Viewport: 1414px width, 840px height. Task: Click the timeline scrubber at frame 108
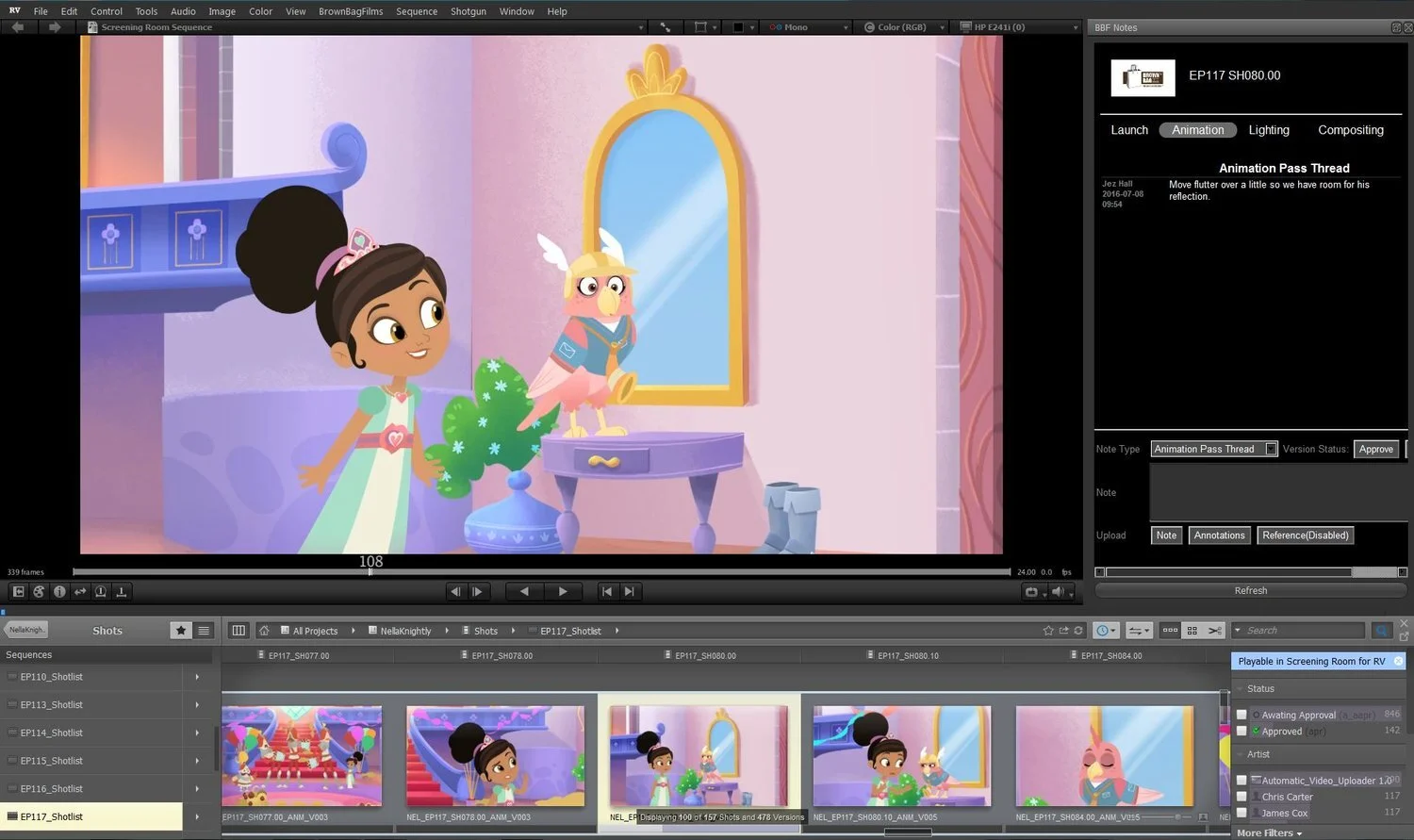tap(370, 571)
